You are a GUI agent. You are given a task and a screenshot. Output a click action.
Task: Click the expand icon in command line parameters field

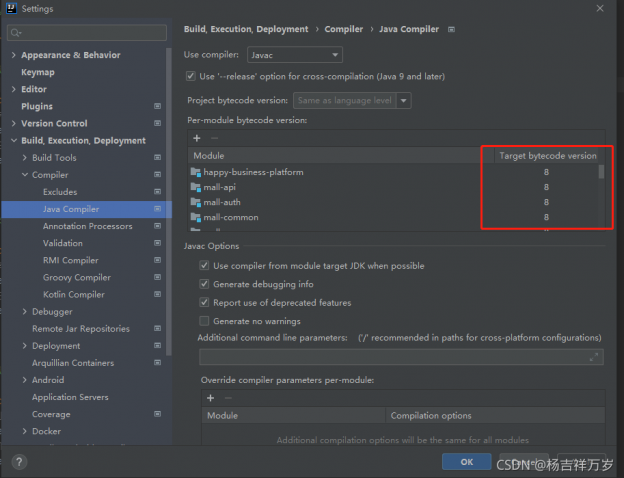(594, 356)
